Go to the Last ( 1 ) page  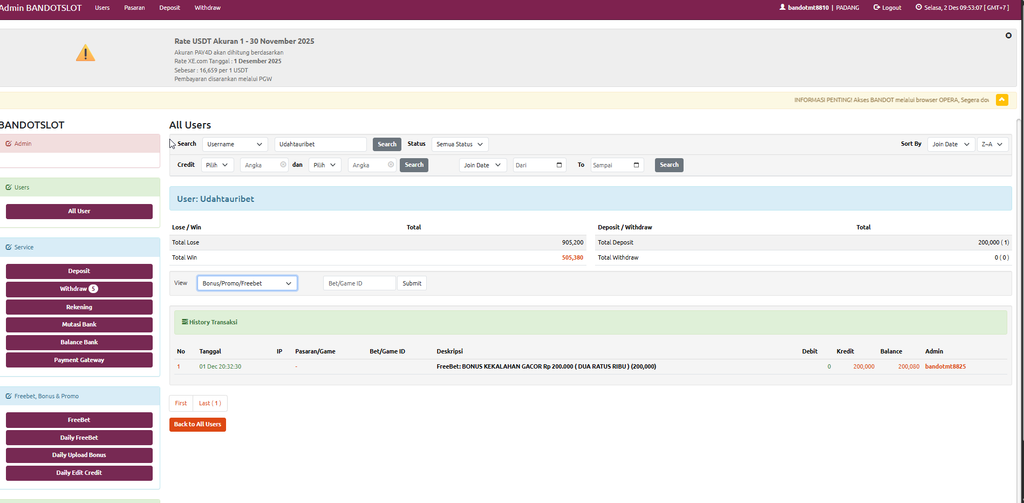point(210,403)
